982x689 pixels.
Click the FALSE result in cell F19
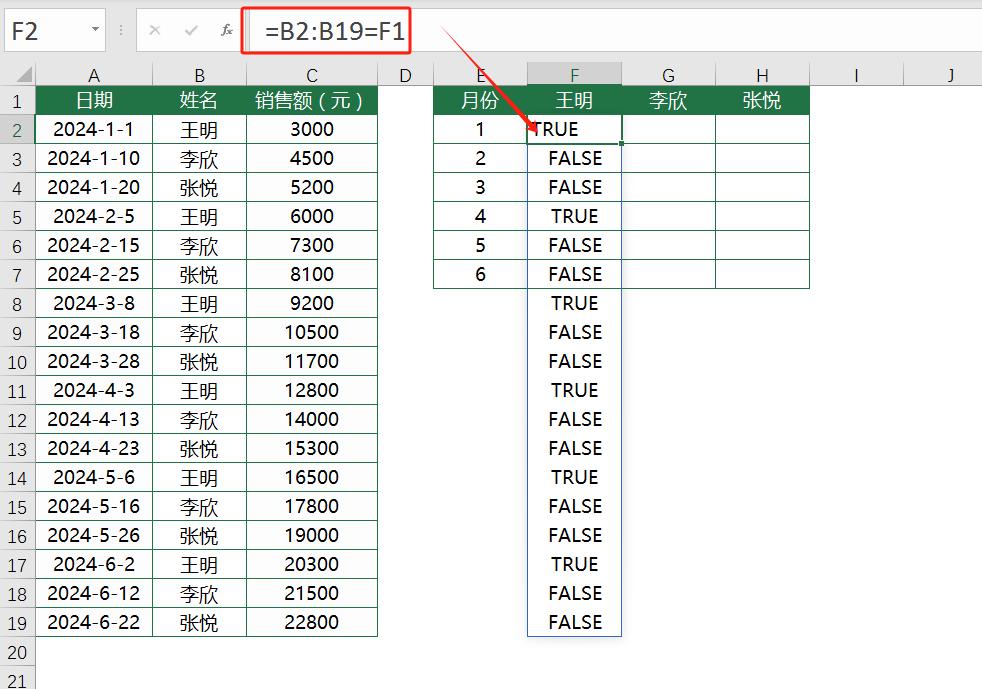point(574,623)
